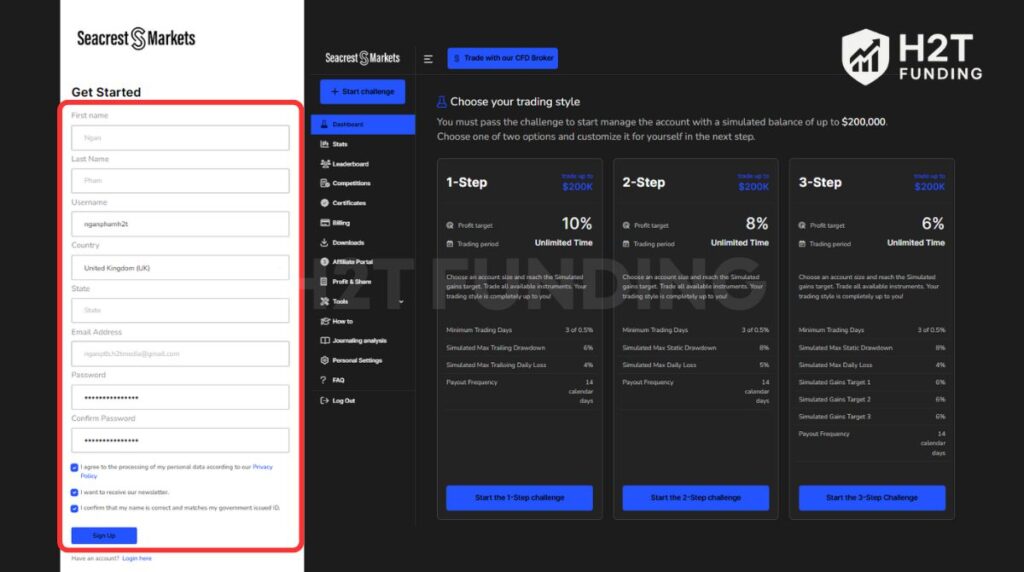Click the First name input field

click(180, 138)
